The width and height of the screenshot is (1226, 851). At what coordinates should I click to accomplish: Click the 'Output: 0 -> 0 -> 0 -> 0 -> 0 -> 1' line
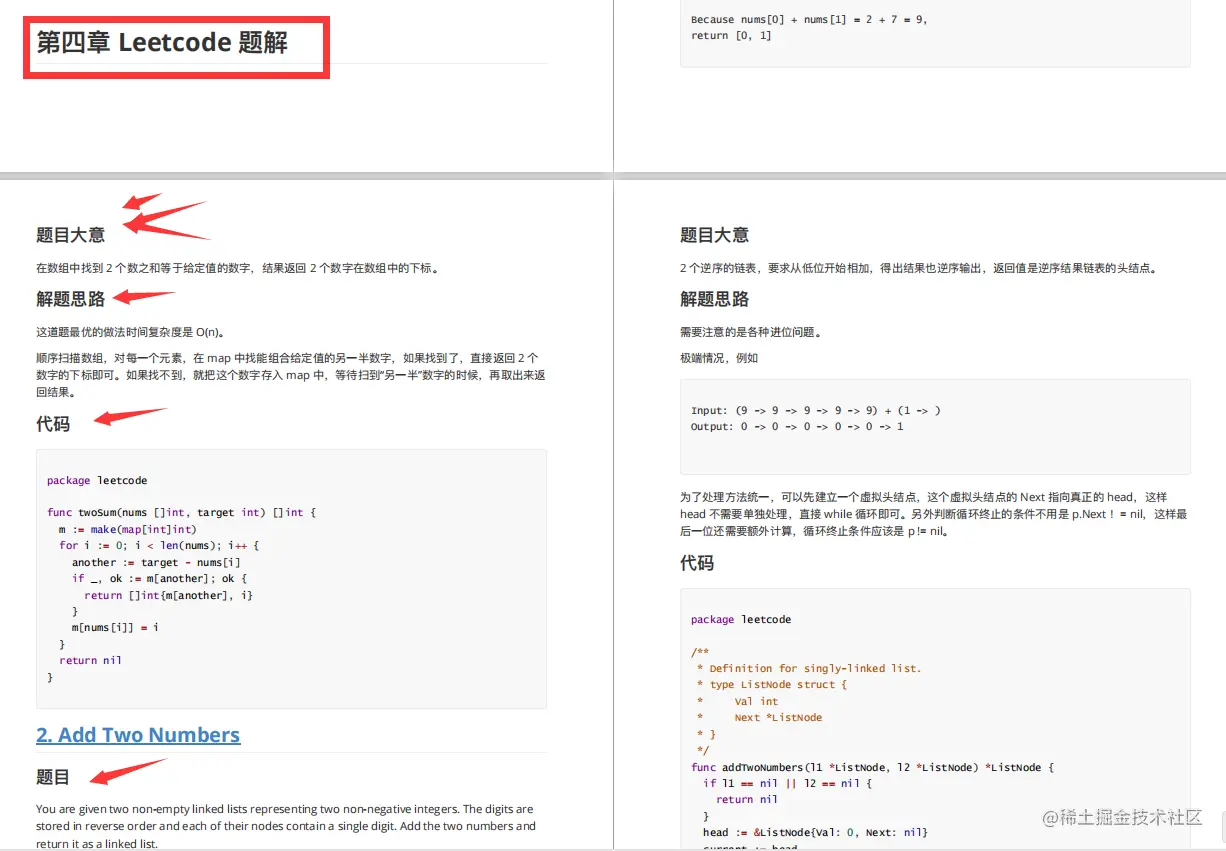tap(797, 426)
